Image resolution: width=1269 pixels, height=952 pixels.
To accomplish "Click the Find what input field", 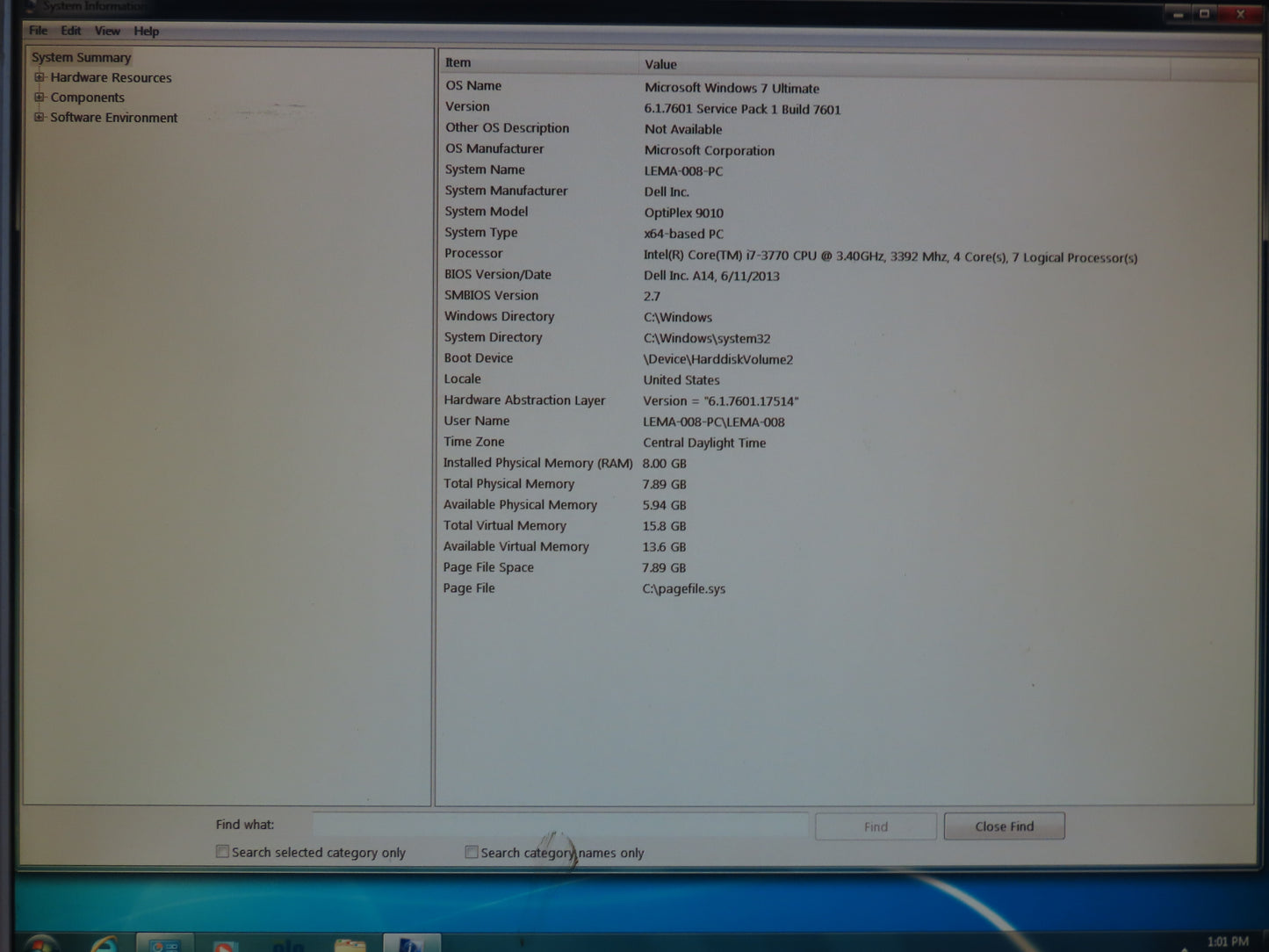I will tap(560, 826).
